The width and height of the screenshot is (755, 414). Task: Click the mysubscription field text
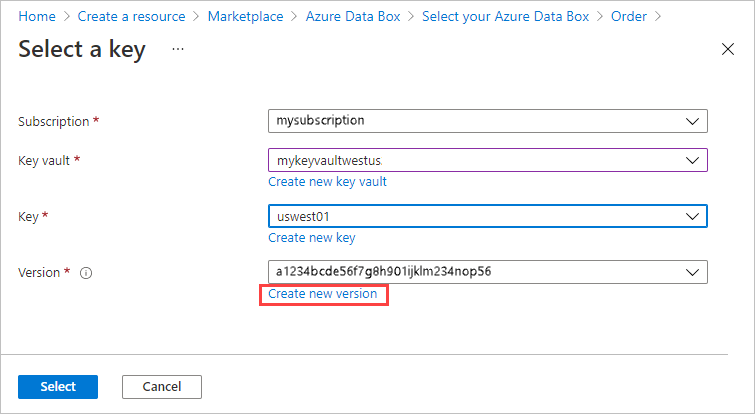321,121
